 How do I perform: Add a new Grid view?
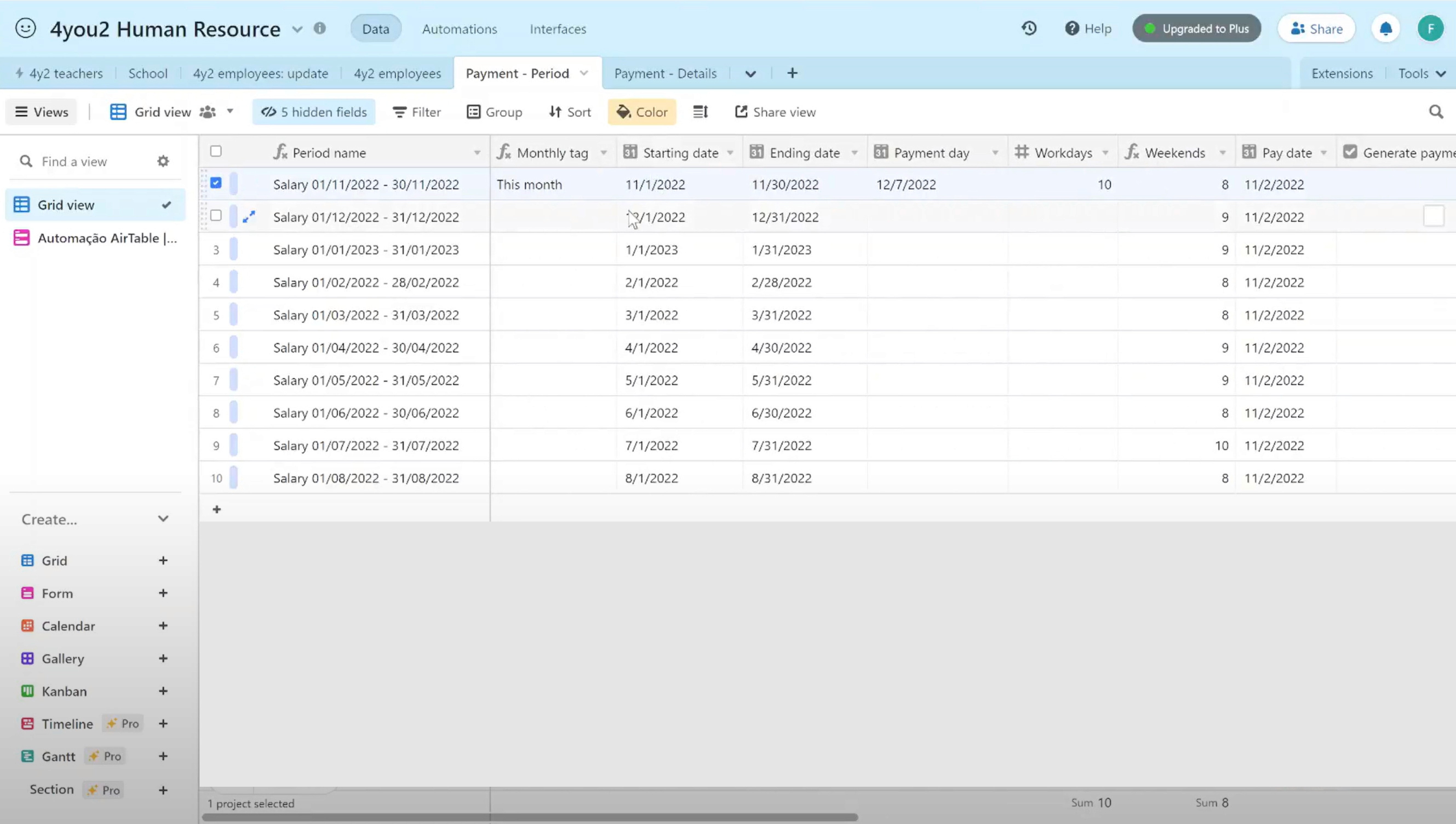click(163, 560)
